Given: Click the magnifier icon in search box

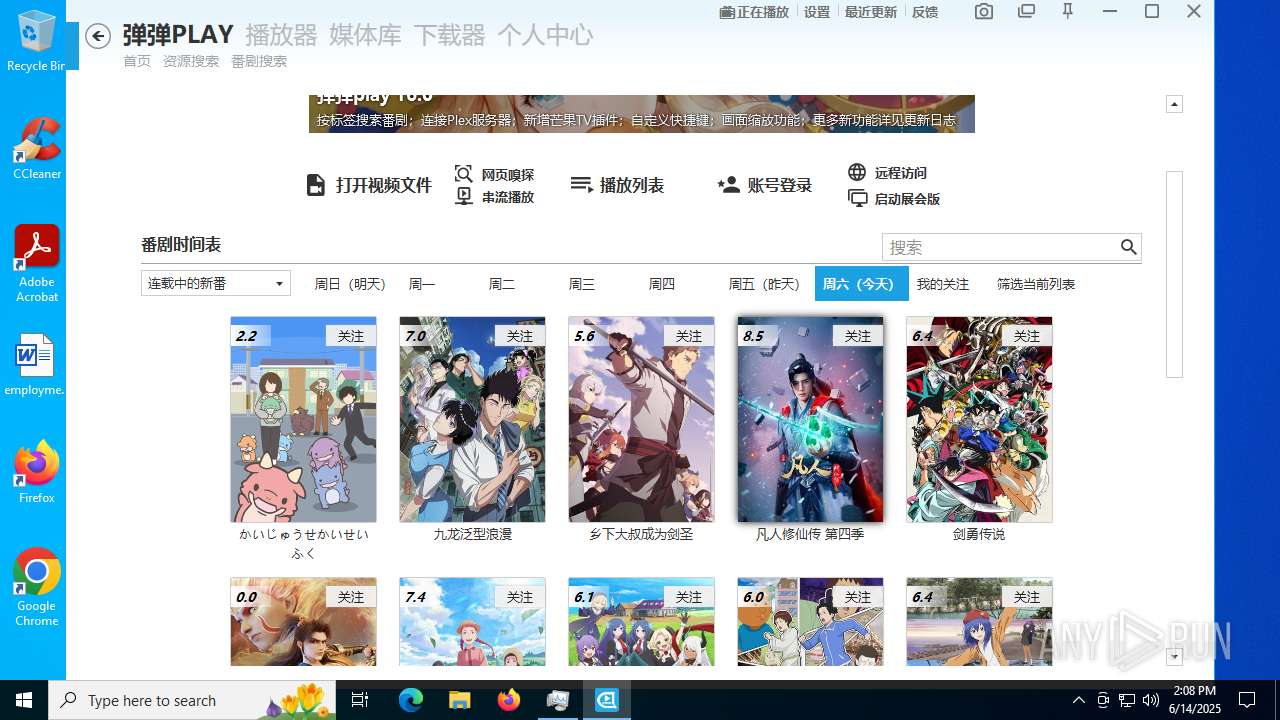Looking at the screenshot, I should (x=1128, y=247).
